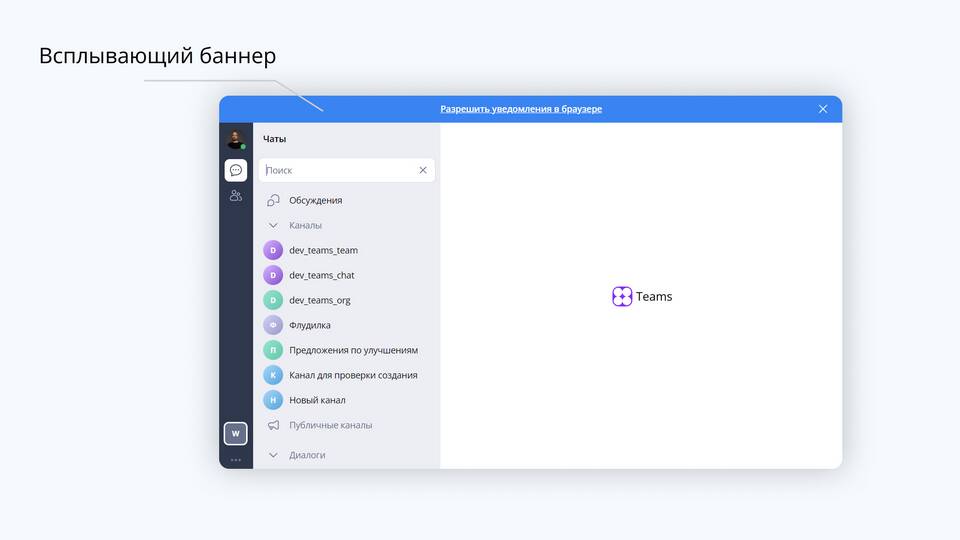This screenshot has height=540, width=960.
Task: Collapse the Диалоги section chevron
Action: click(273, 455)
